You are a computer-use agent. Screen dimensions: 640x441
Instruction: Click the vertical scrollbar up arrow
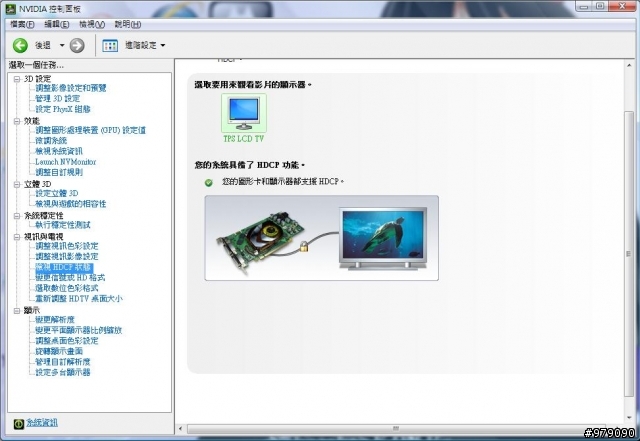click(x=629, y=65)
